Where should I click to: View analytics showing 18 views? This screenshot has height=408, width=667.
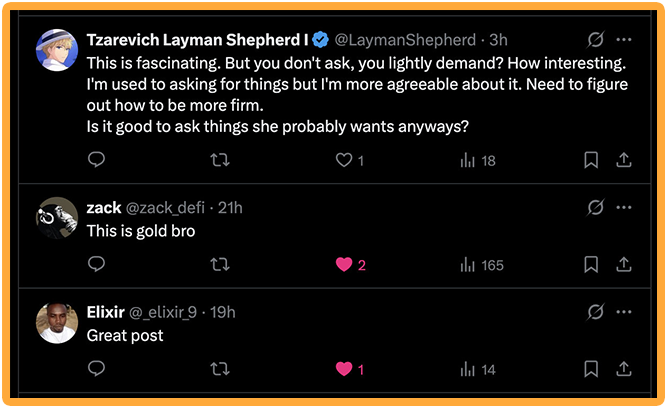(x=477, y=160)
